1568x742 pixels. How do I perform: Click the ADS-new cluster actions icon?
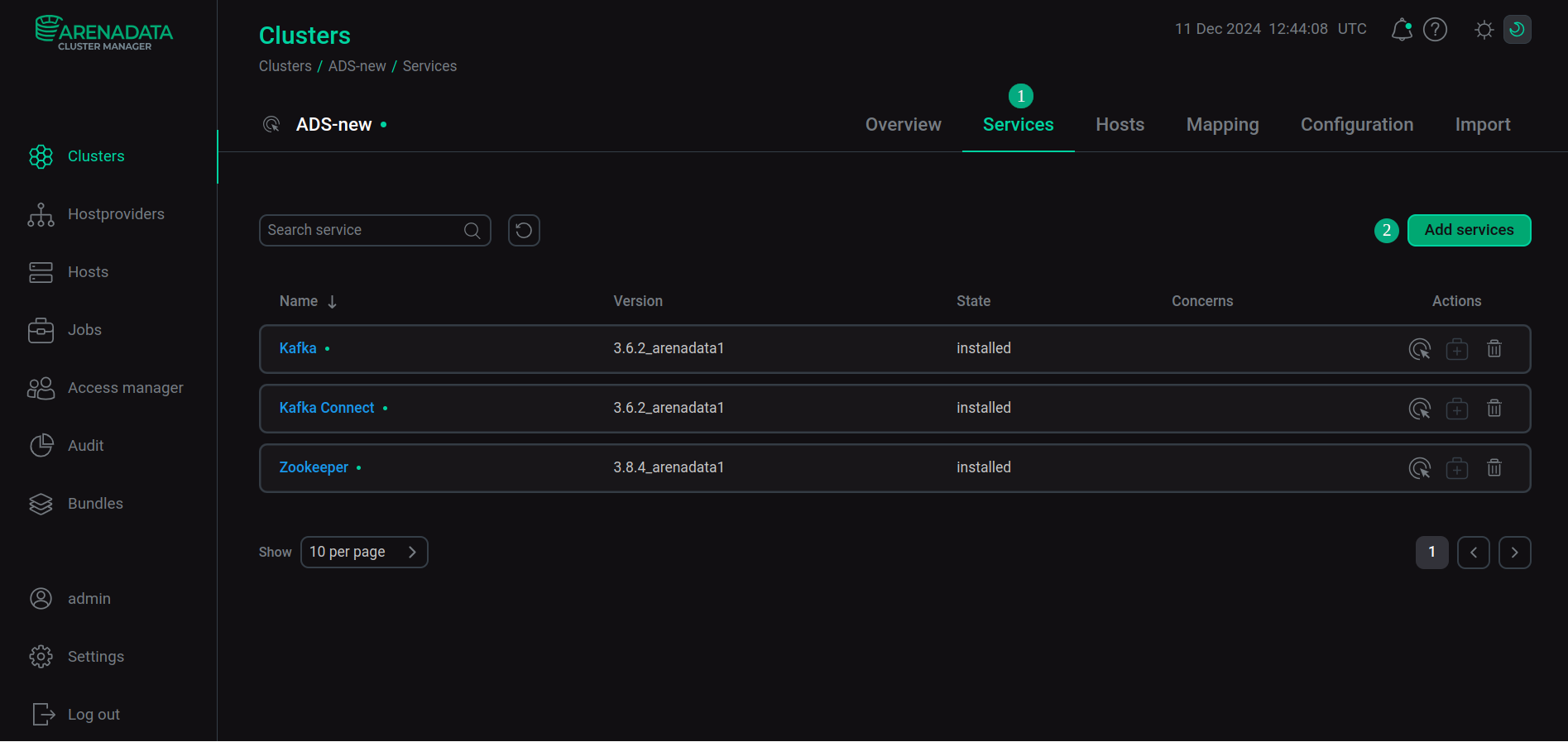click(271, 125)
